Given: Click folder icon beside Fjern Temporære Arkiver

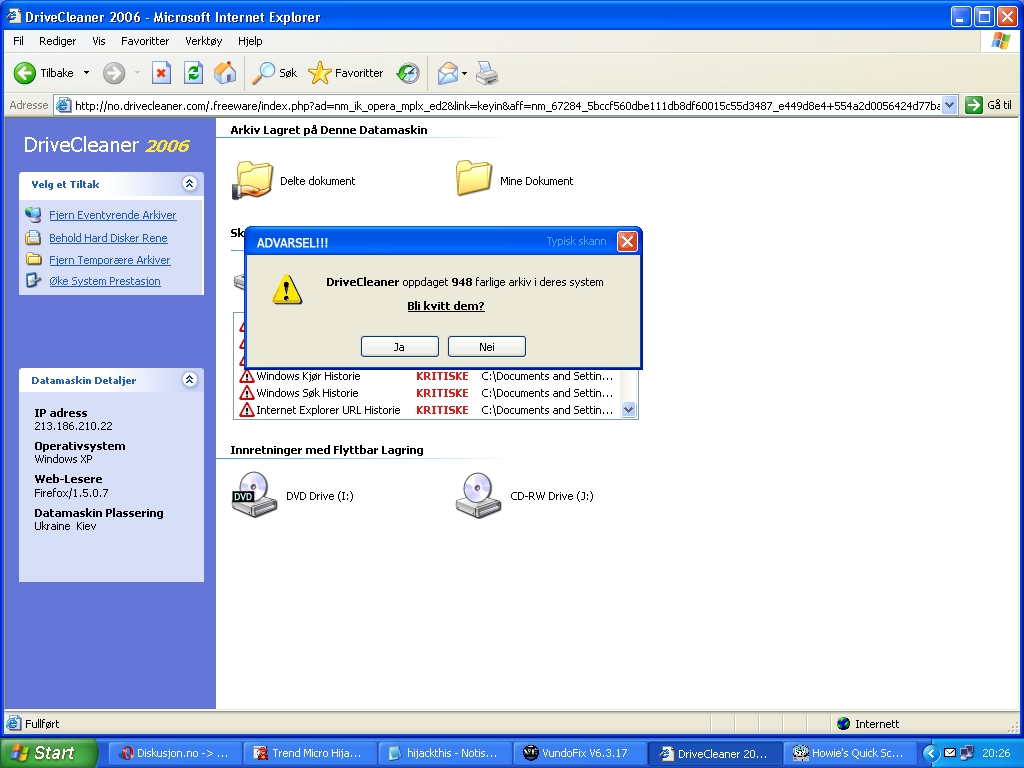Looking at the screenshot, I should (33, 259).
